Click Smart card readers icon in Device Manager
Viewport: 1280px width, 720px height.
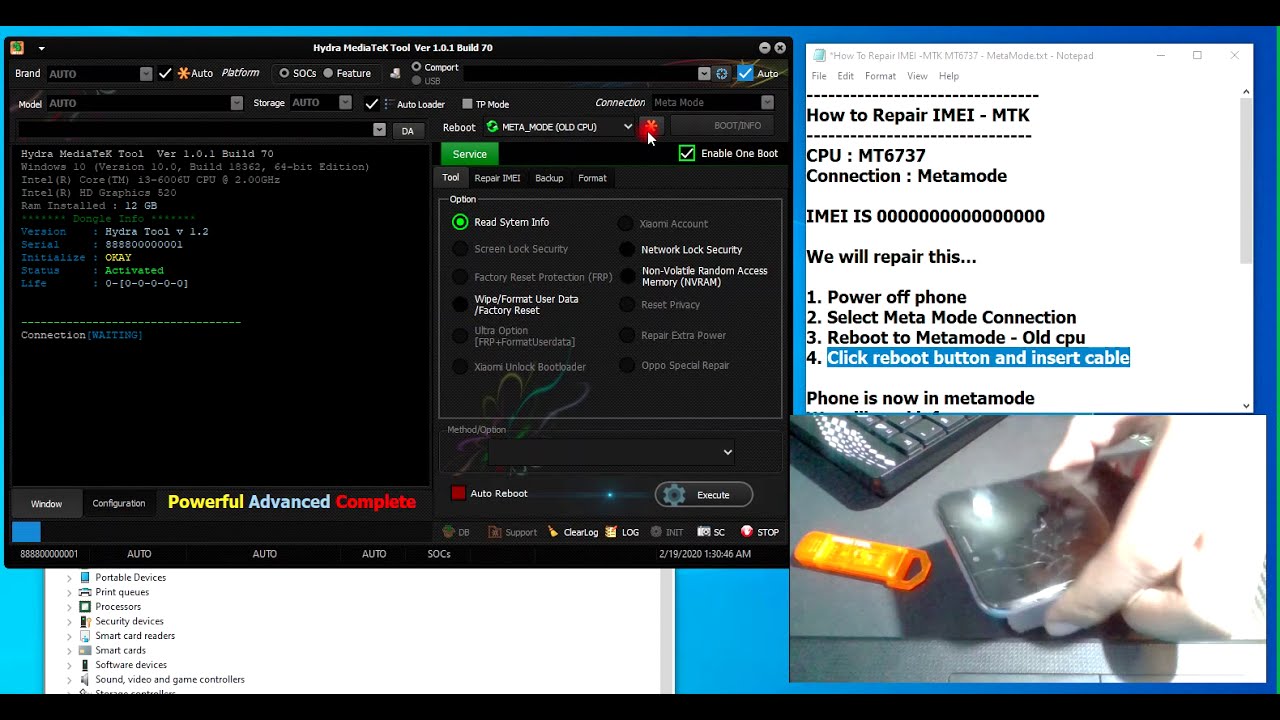pyautogui.click(x=85, y=636)
